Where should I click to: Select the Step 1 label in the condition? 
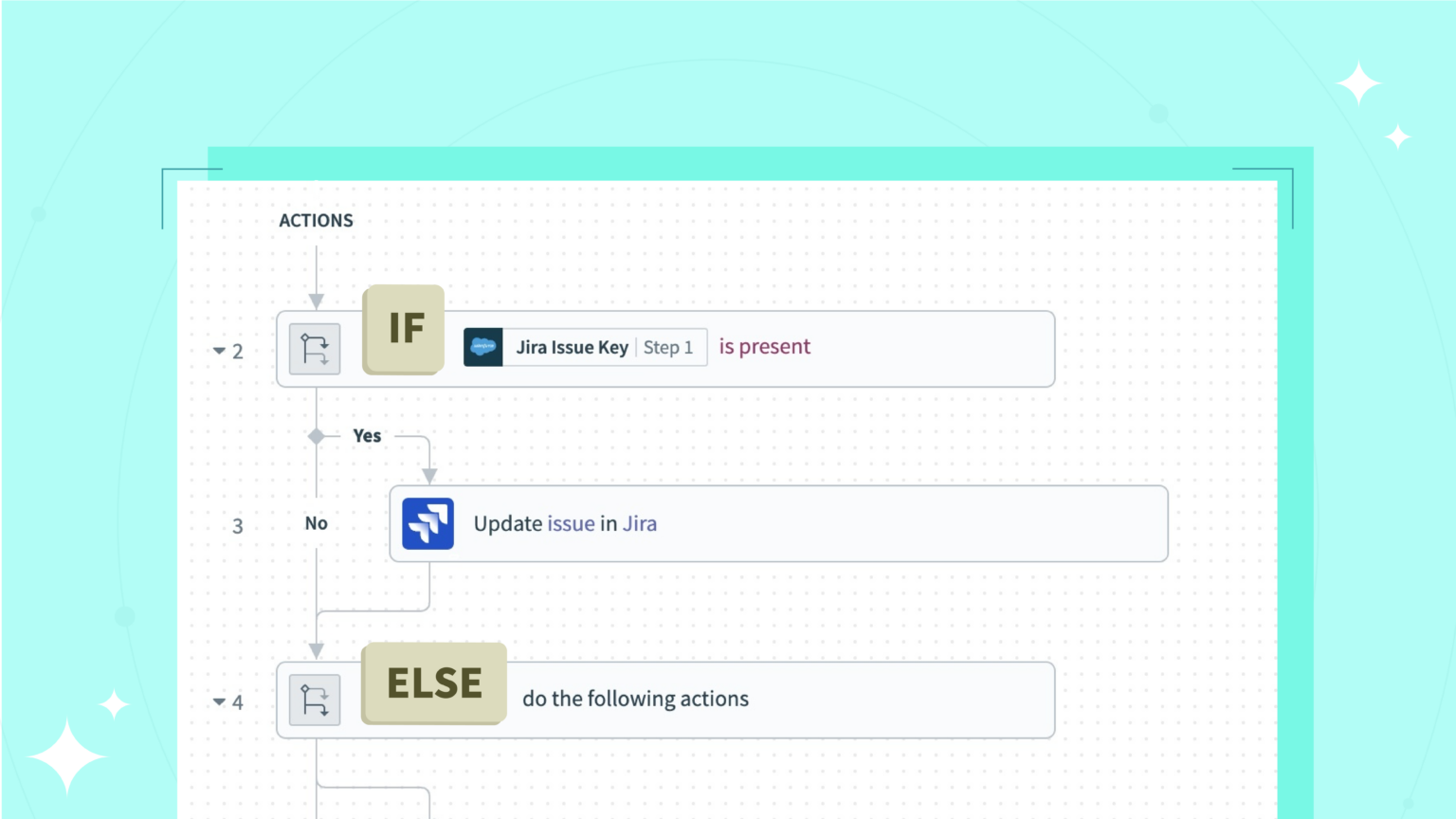[x=668, y=347]
